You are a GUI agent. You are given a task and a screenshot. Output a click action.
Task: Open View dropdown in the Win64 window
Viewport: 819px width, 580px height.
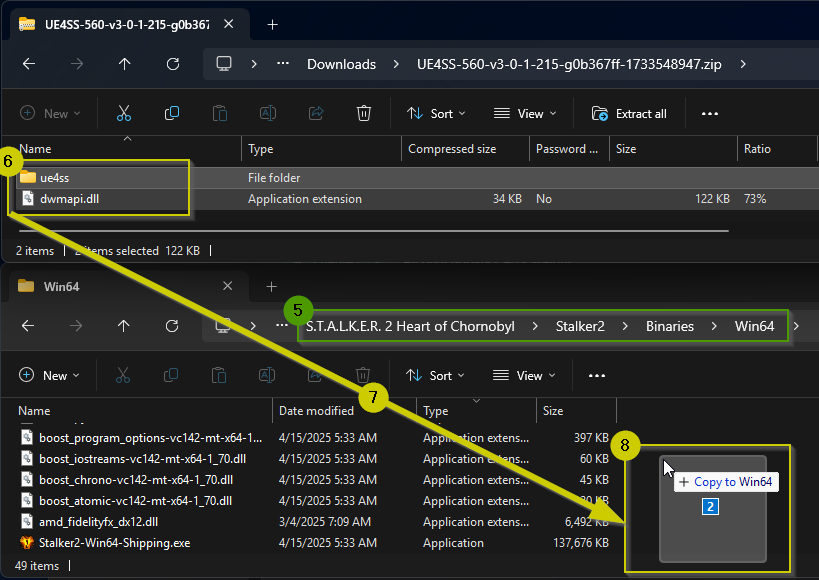point(524,375)
